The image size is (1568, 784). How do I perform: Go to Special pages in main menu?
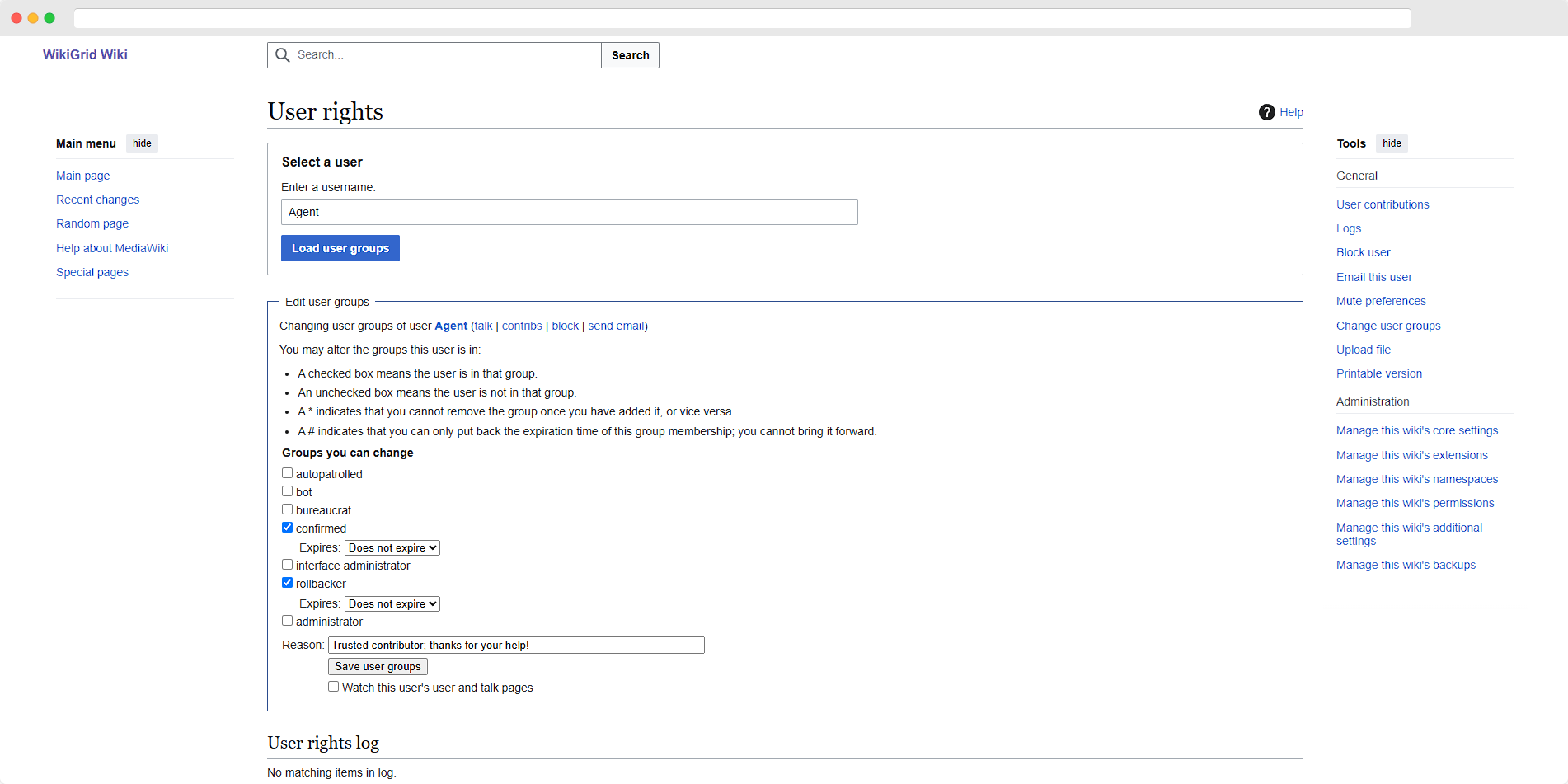[92, 272]
